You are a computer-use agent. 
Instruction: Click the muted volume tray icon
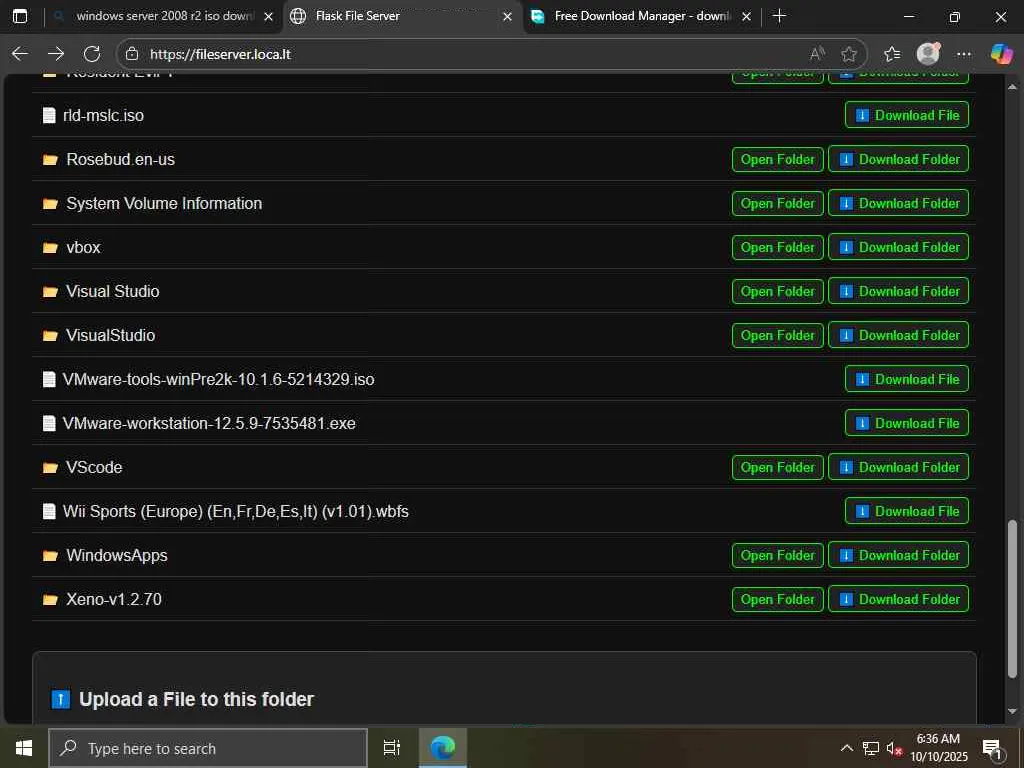894,748
